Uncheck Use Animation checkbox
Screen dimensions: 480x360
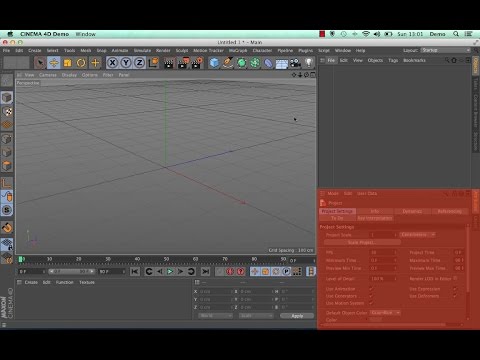pos(371,289)
